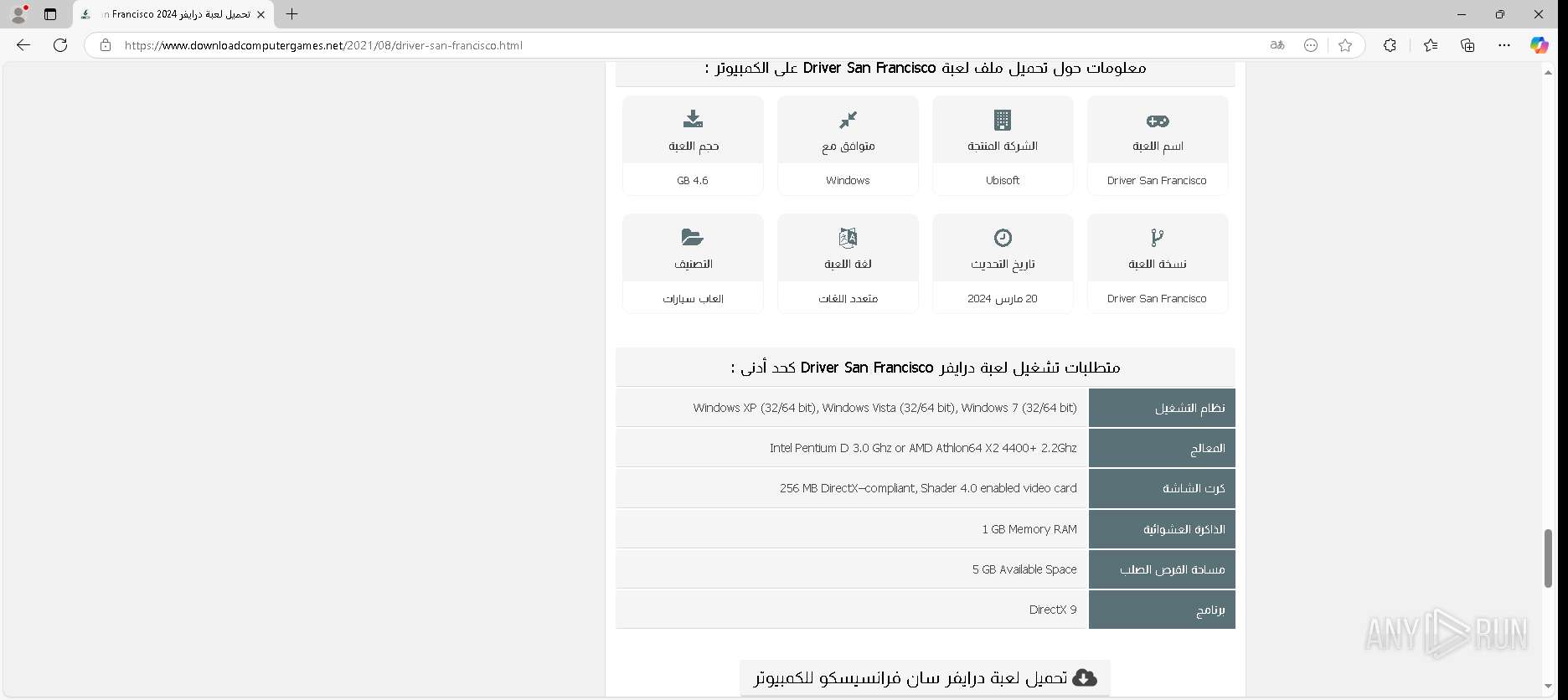
Task: Click the gamepad icon above اسم اللعبة
Action: click(x=1158, y=121)
